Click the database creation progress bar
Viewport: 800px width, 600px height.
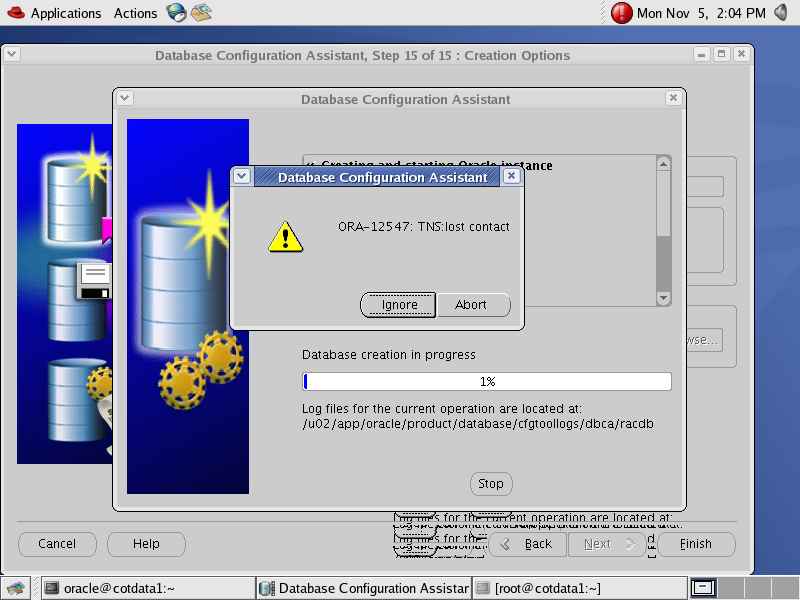point(487,381)
